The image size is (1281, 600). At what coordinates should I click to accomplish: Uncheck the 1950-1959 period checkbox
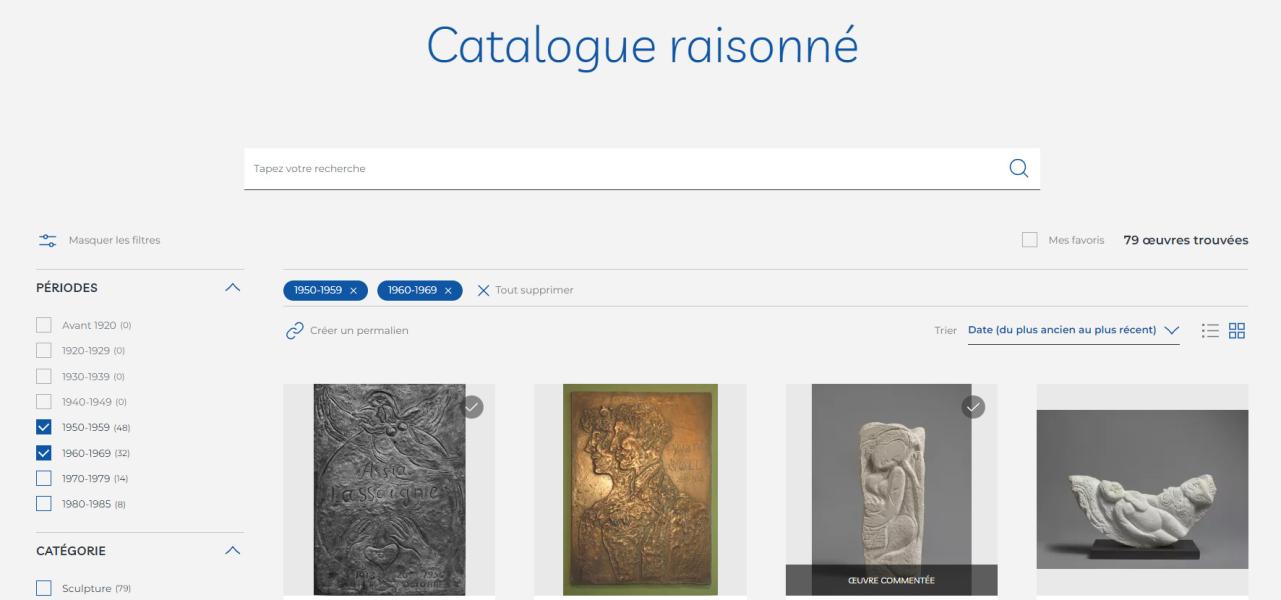pyautogui.click(x=43, y=428)
